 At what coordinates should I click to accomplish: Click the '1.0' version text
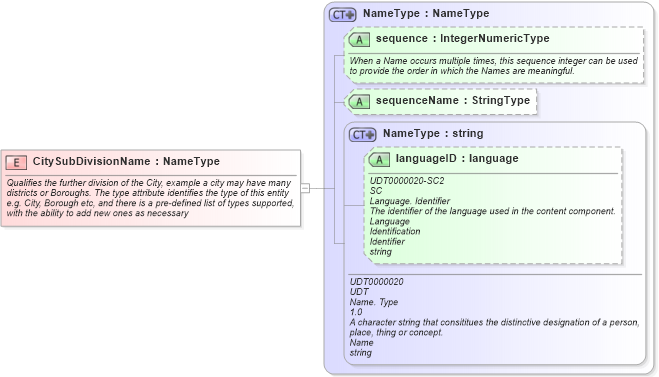tap(356, 312)
